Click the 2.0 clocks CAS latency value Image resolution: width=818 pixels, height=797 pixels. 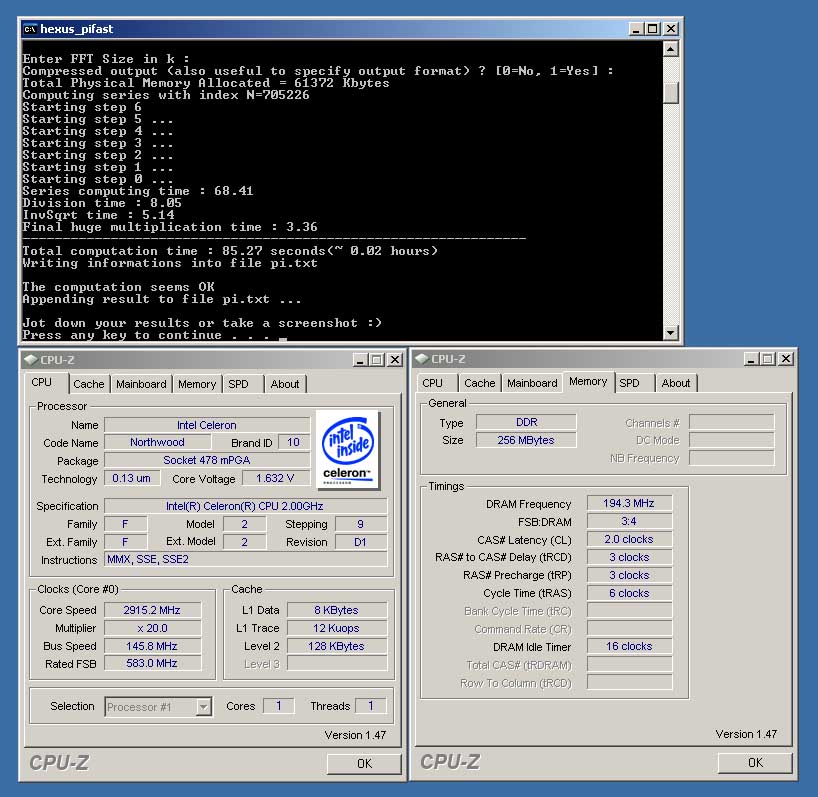click(x=630, y=539)
